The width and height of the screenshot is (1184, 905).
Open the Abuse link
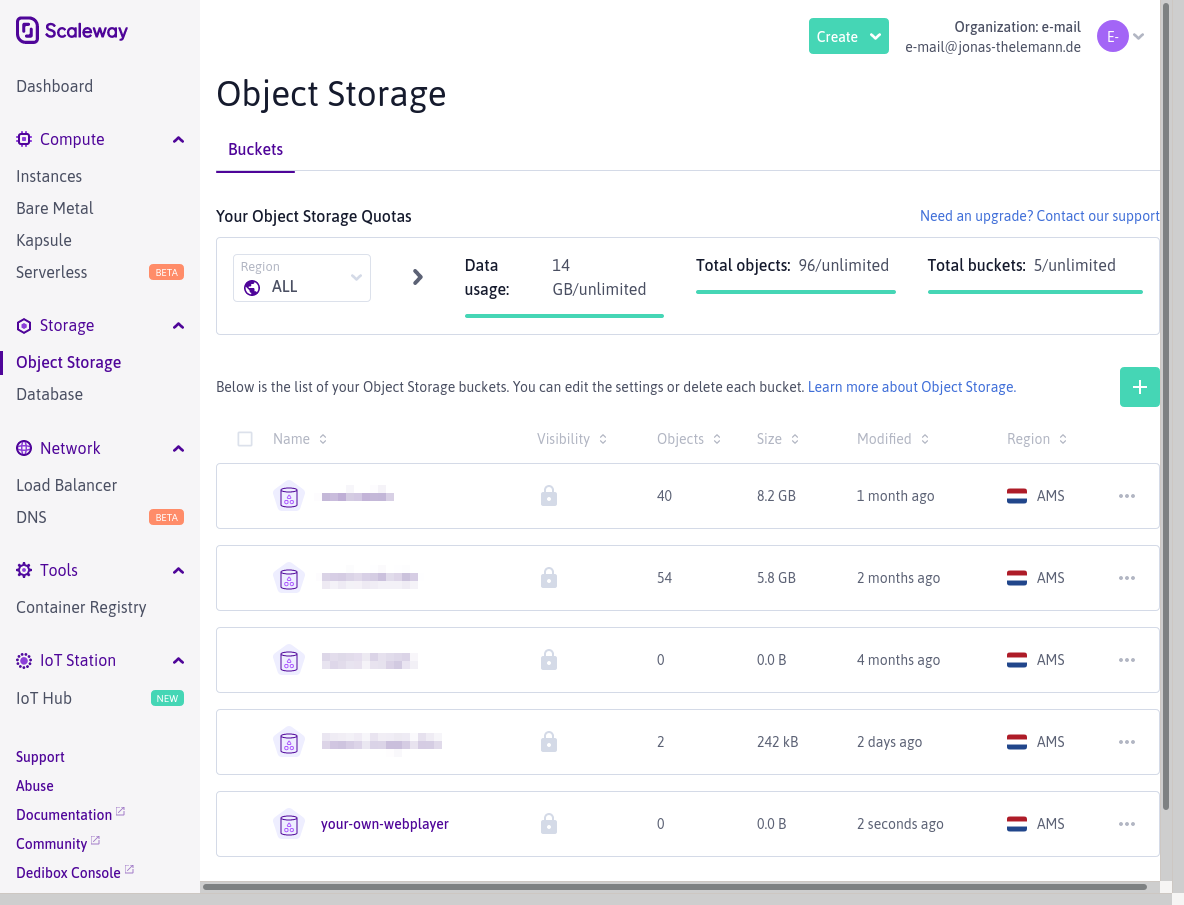click(35, 786)
